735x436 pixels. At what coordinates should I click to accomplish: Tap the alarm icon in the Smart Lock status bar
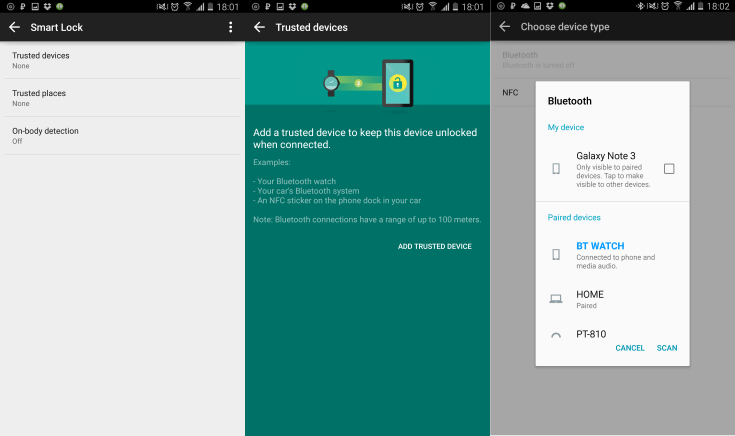(174, 7)
